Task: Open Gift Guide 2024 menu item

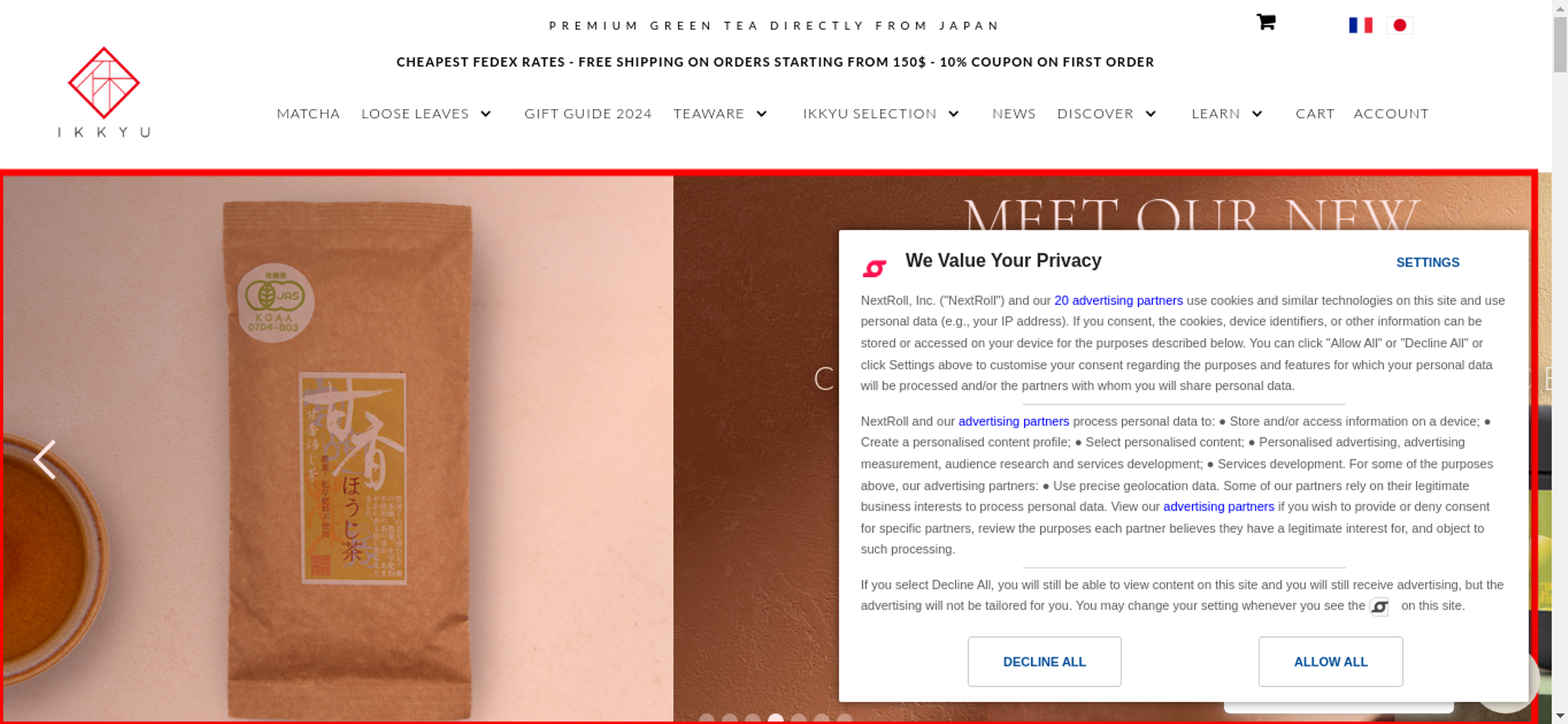Action: [588, 114]
